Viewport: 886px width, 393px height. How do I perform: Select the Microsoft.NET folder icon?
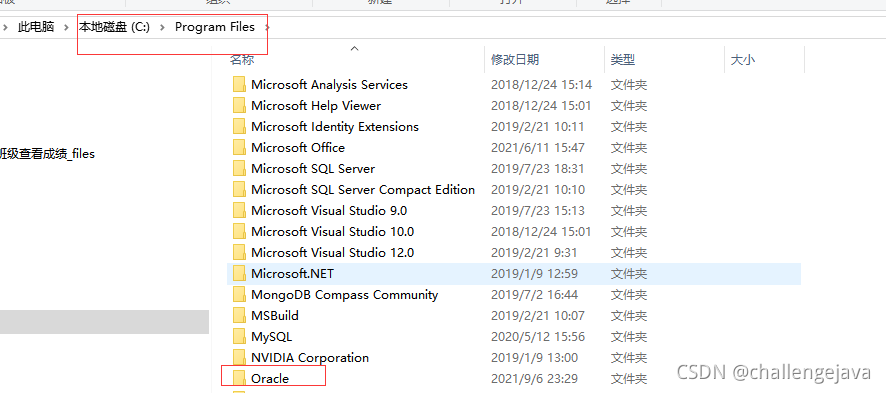(239, 273)
